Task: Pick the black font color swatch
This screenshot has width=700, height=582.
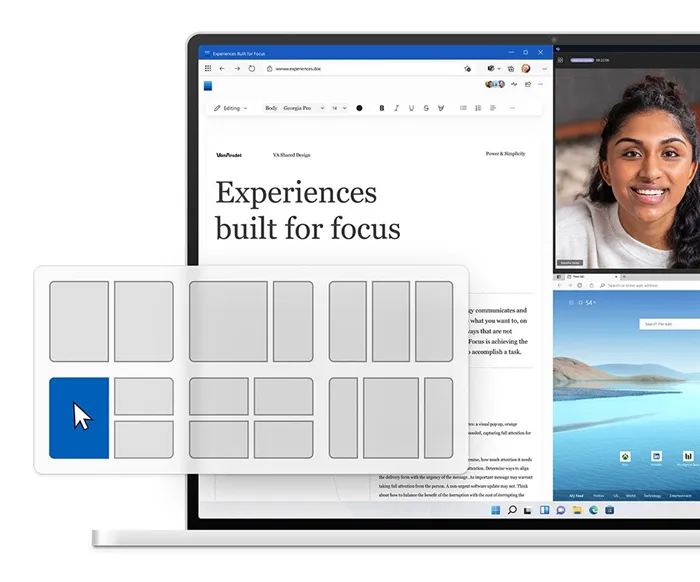Action: (359, 108)
